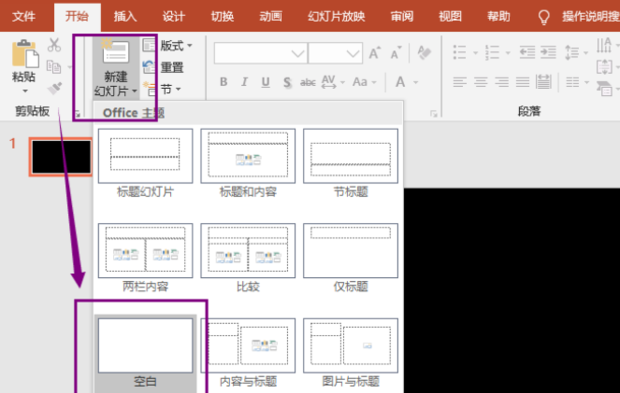This screenshot has width=620, height=393.
Task: Click the Copy icon
Action: [54, 67]
